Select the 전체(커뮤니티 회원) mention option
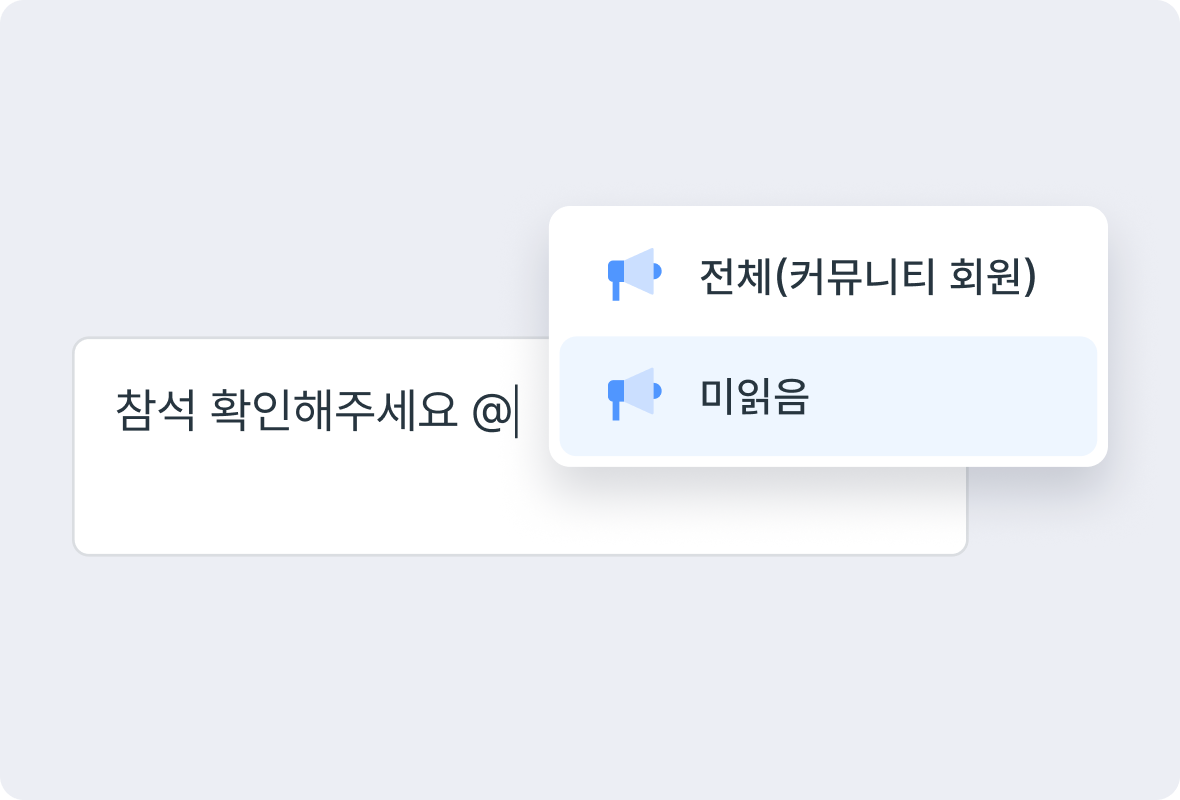Viewport: 1180px width, 800px height. (828, 275)
